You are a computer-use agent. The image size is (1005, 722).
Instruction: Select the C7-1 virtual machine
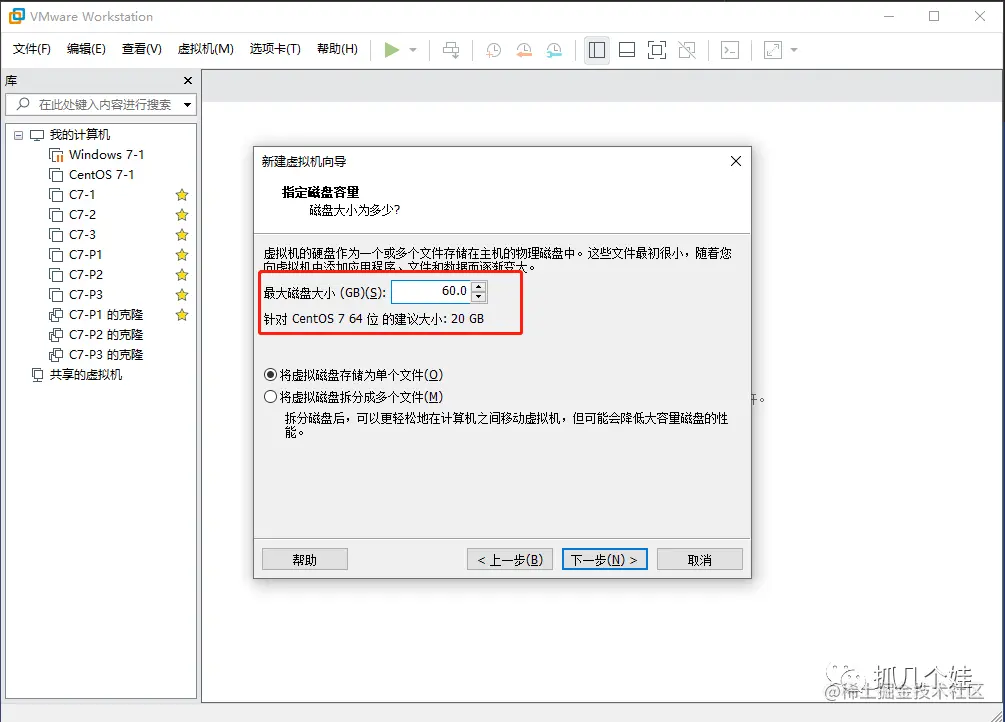pos(82,194)
